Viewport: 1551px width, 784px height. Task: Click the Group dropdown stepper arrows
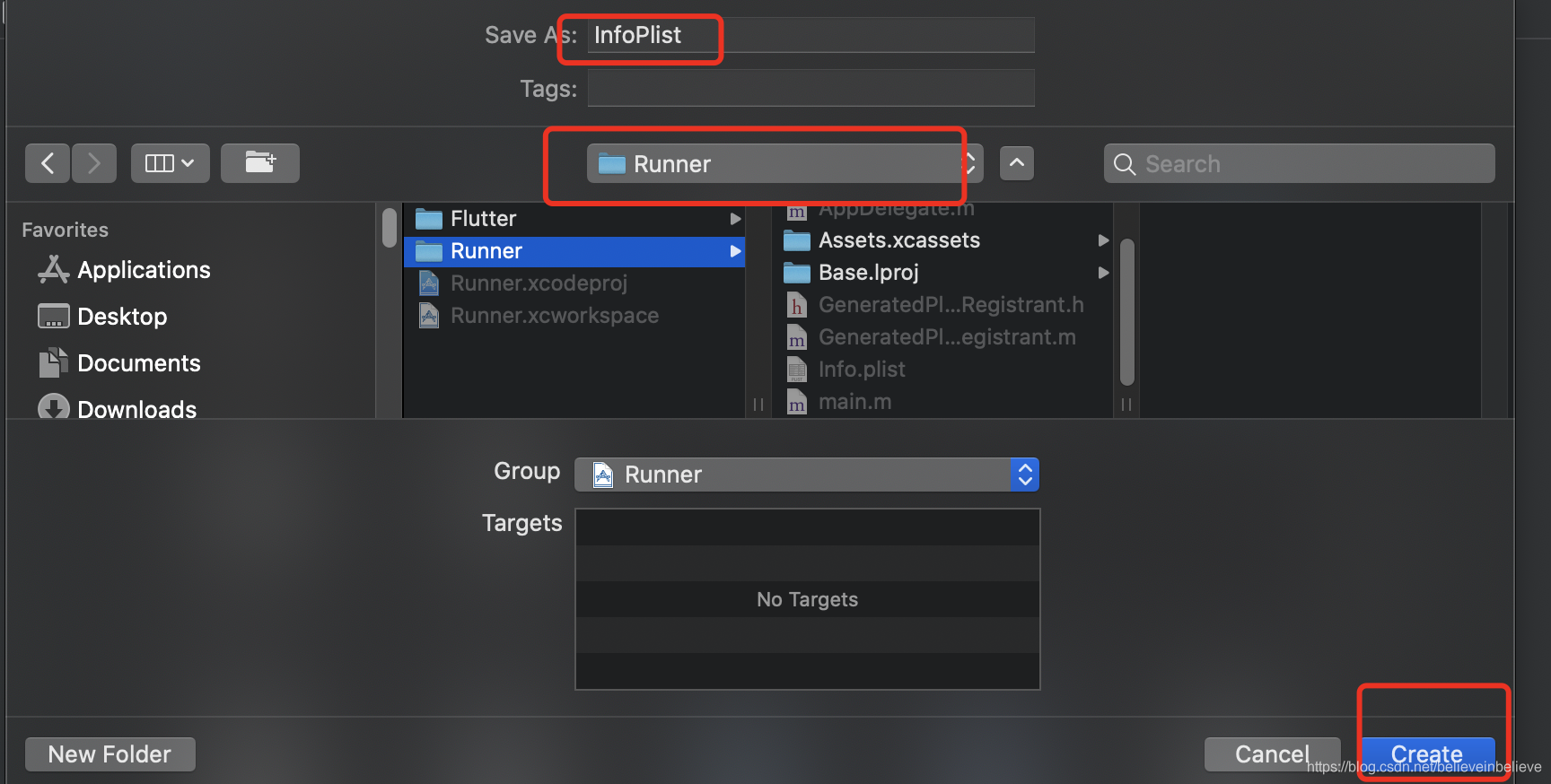tap(1025, 475)
